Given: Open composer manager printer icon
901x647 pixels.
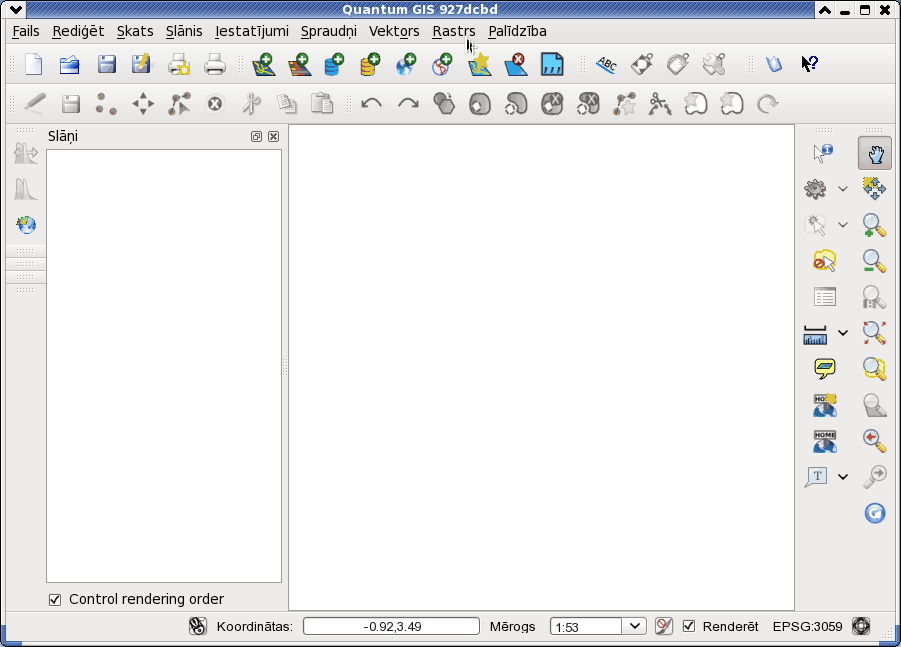Looking at the screenshot, I should 215,64.
